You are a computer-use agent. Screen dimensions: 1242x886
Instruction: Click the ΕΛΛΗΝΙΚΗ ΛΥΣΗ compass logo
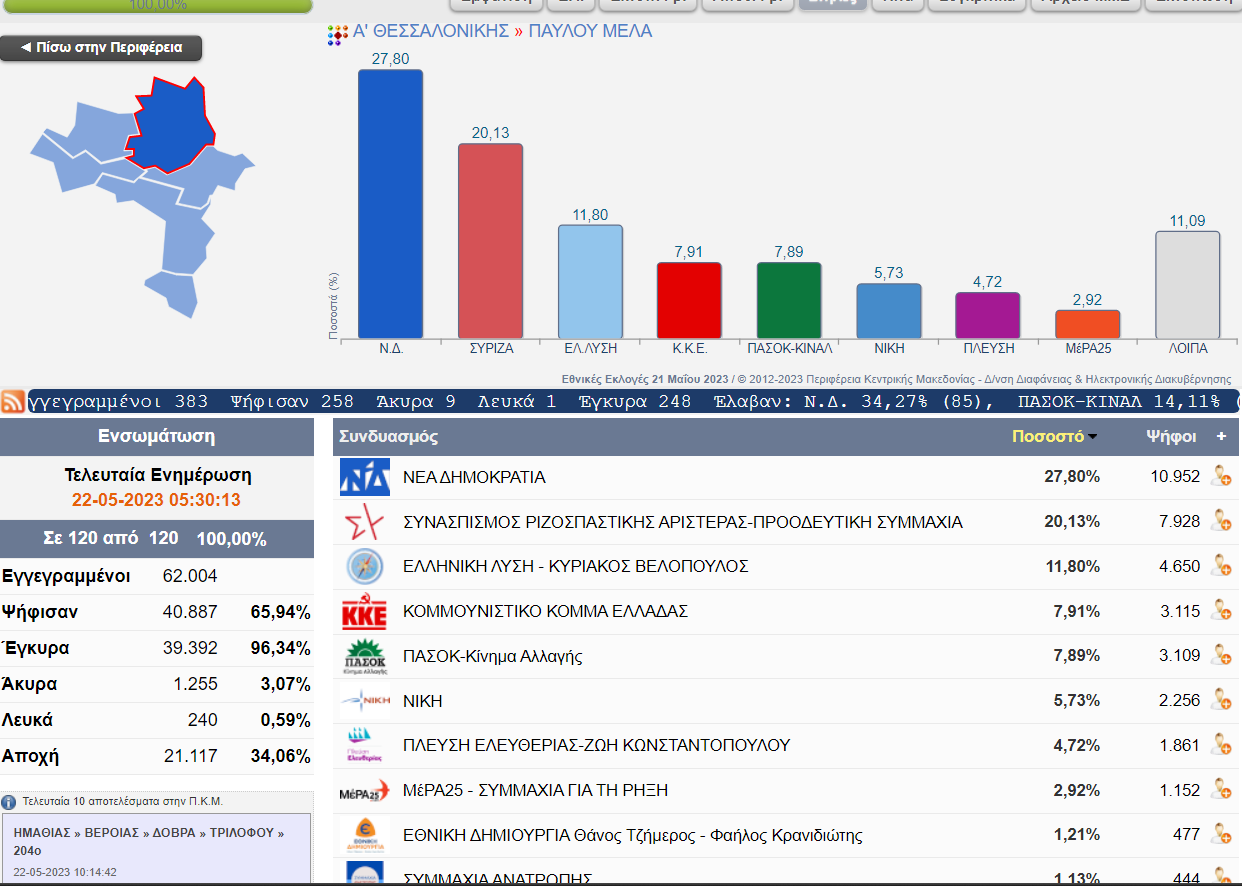click(364, 566)
